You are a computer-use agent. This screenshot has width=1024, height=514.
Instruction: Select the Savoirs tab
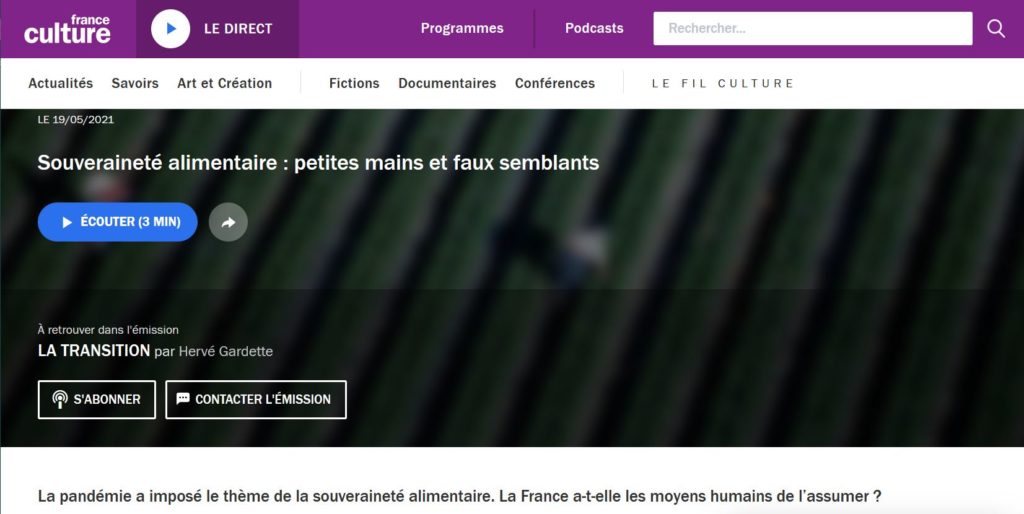click(x=135, y=83)
